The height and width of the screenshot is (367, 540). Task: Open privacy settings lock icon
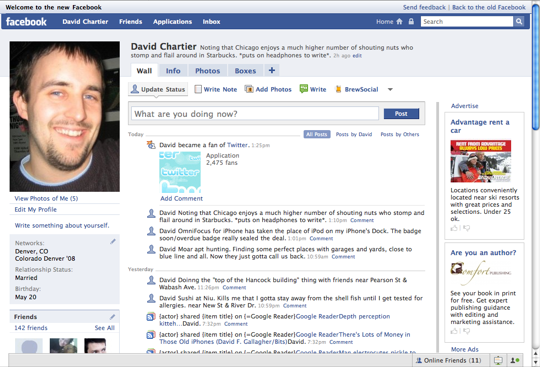click(x=411, y=21)
